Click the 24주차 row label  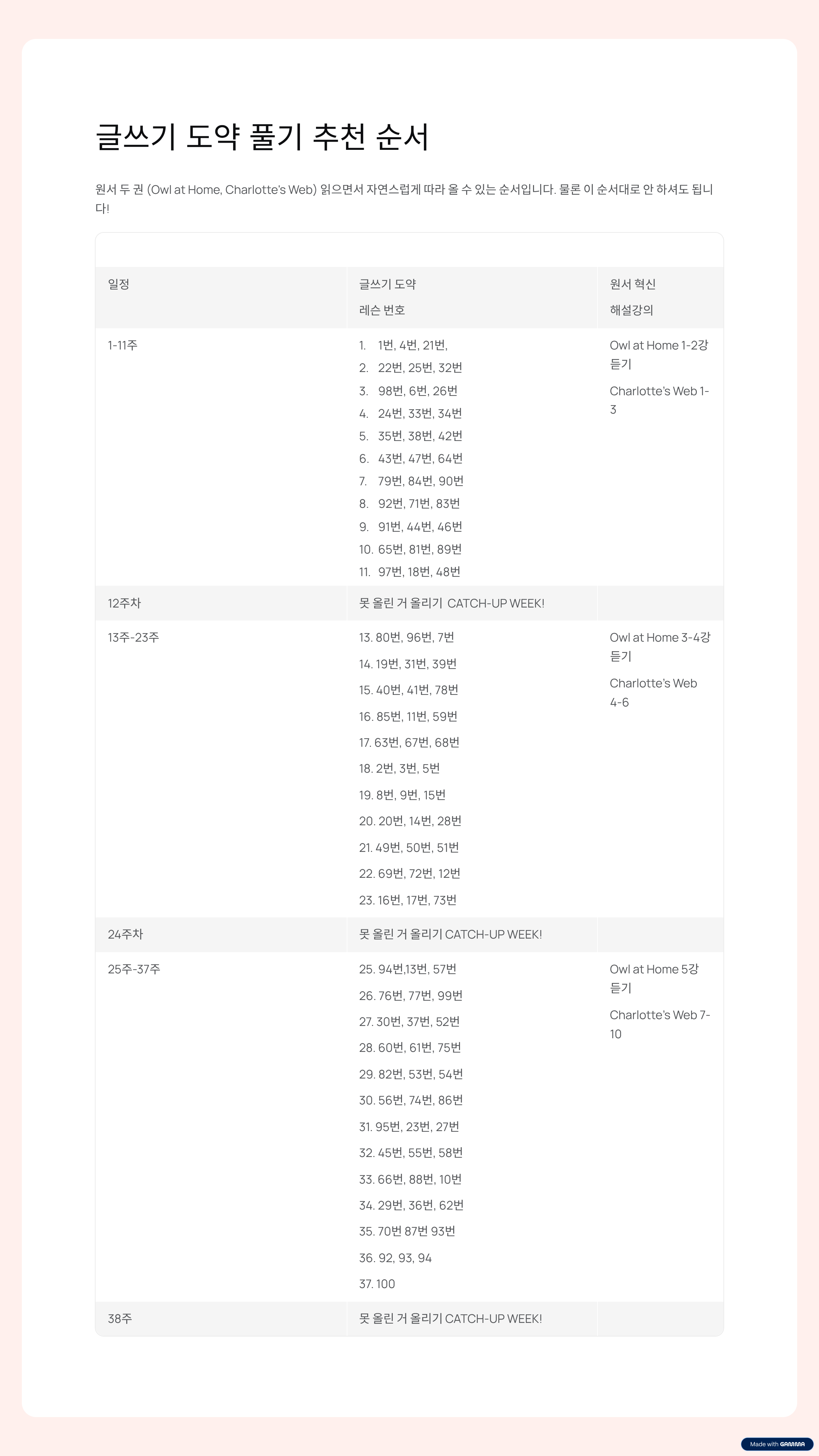point(126,934)
